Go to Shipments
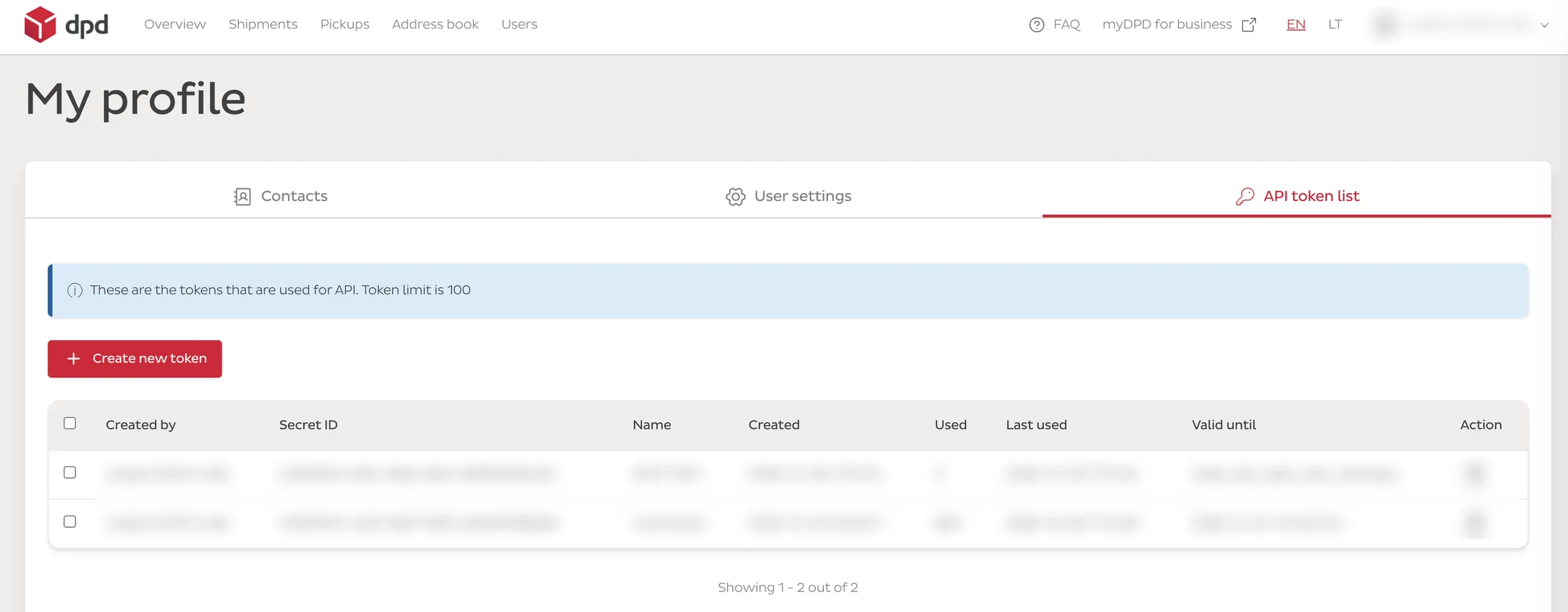The image size is (1568, 612). pyautogui.click(x=263, y=24)
